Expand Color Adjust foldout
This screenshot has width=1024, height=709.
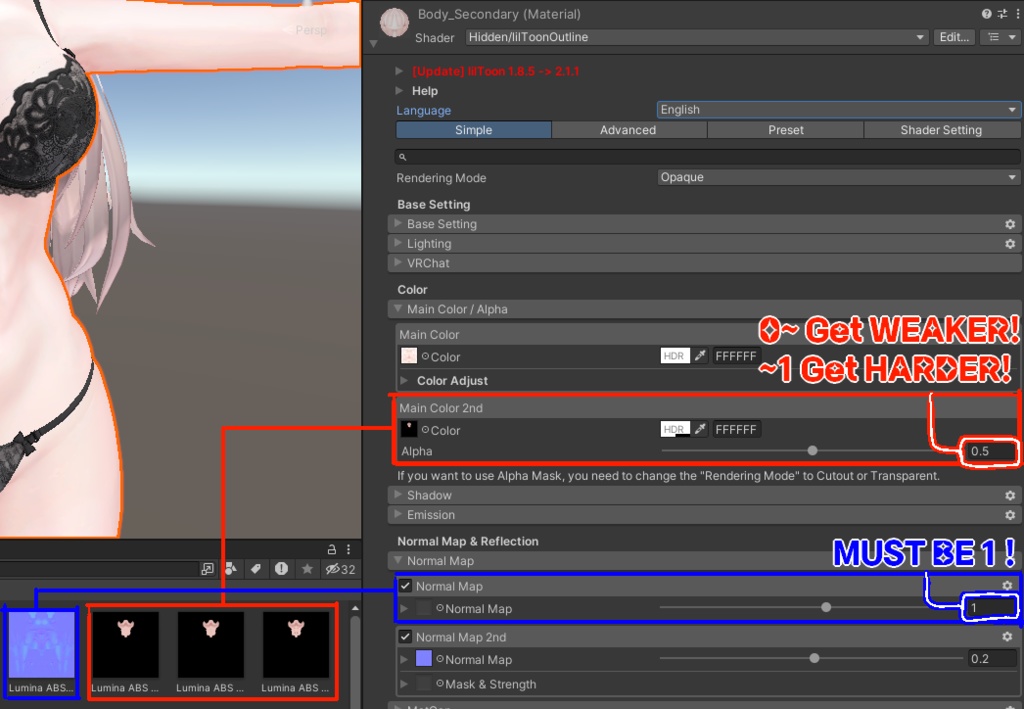pos(404,380)
